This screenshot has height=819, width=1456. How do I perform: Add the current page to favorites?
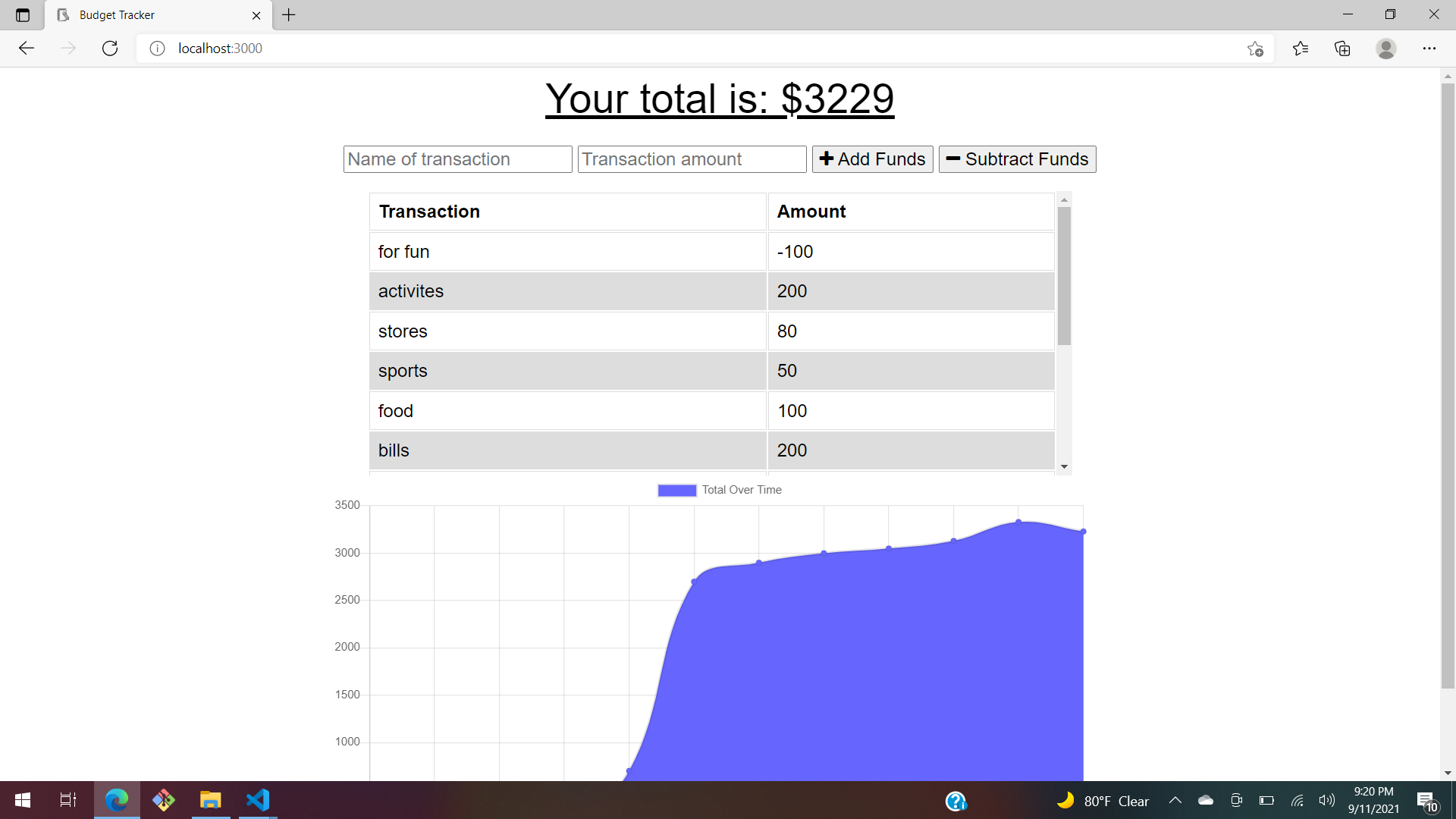click(x=1255, y=48)
